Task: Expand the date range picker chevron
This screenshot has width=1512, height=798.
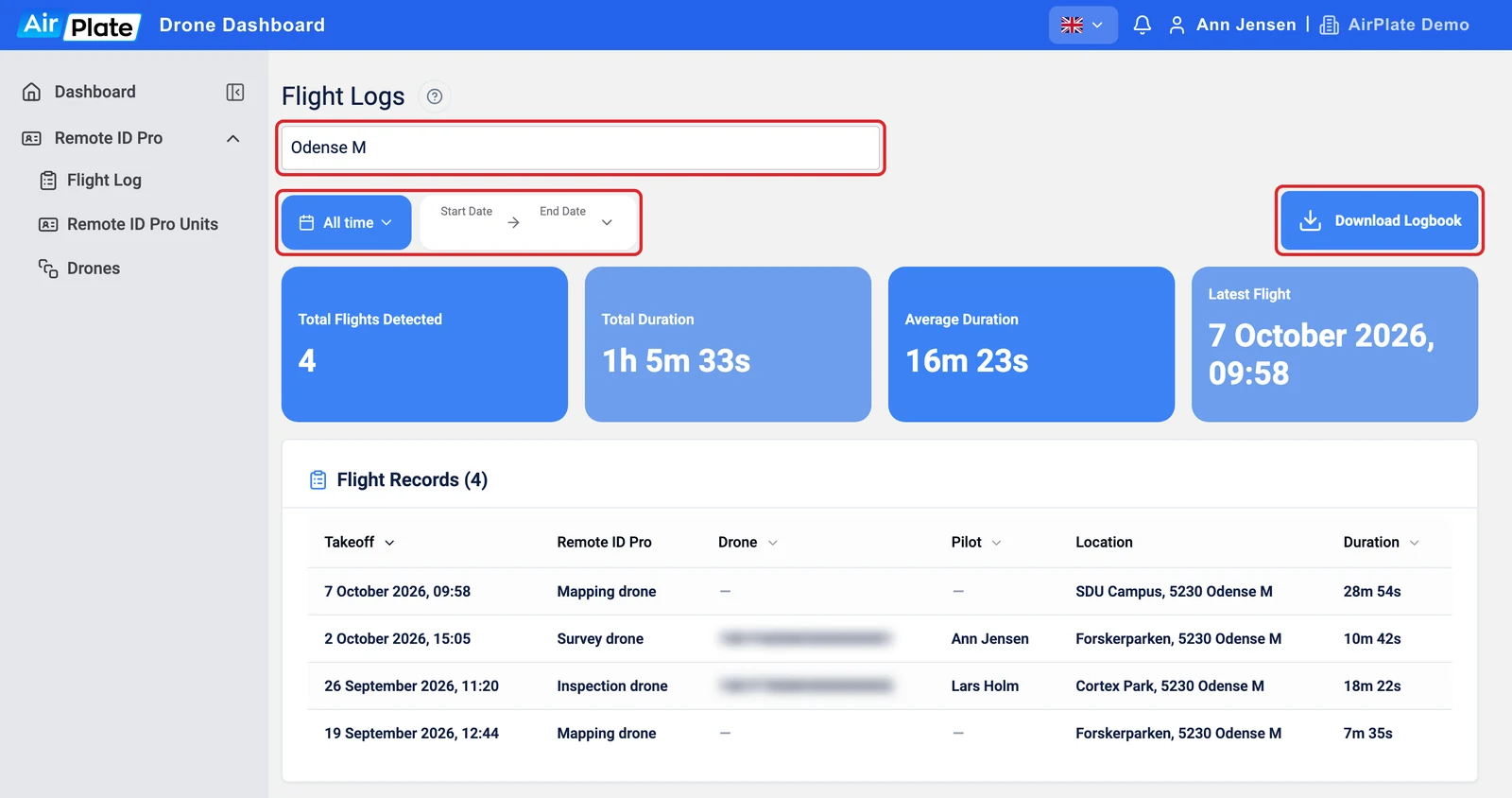Action: click(607, 223)
